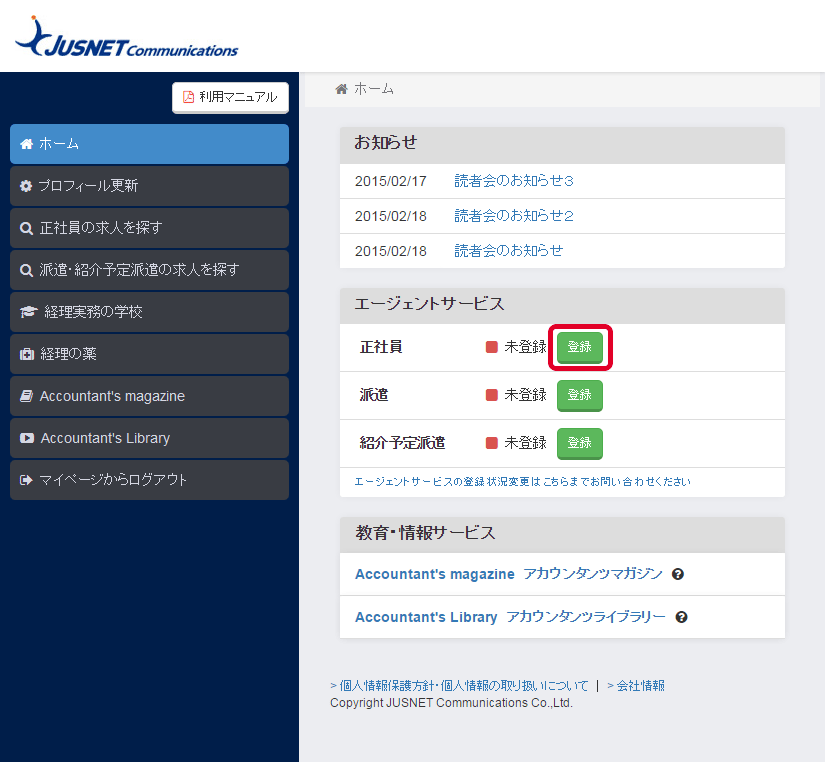Open 経理の薬 in the sidebar
Viewport: 825px width, 762px height.
(x=149, y=354)
